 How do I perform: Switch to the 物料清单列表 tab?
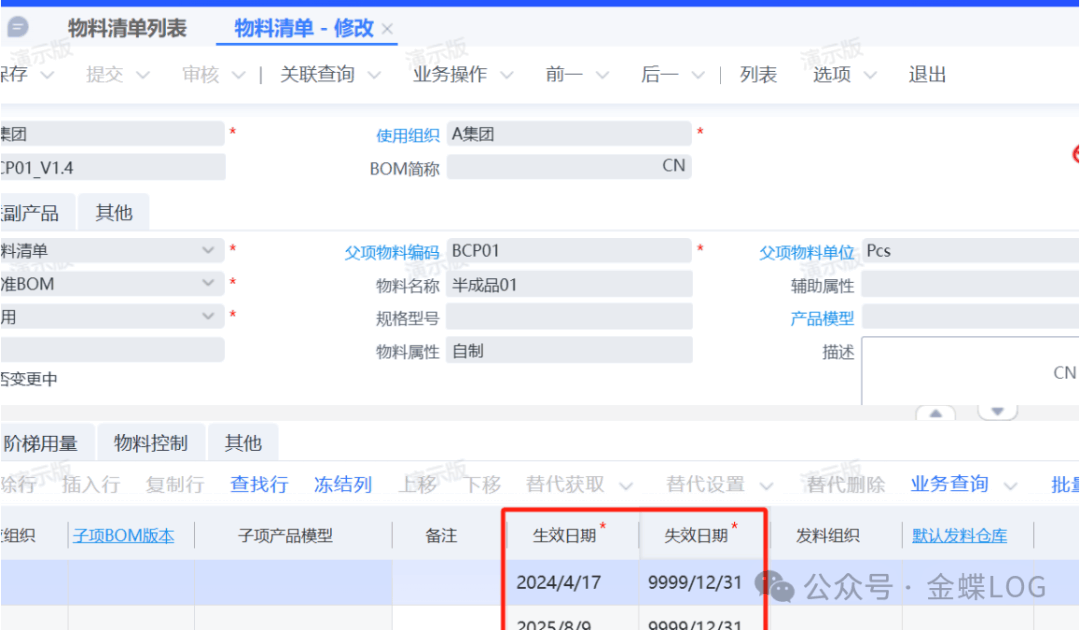(x=127, y=28)
